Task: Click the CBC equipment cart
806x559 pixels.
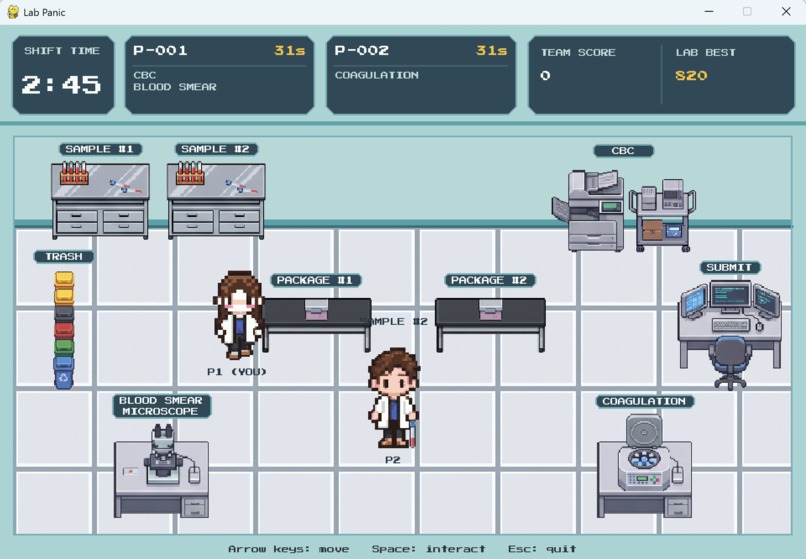Action: coord(662,215)
